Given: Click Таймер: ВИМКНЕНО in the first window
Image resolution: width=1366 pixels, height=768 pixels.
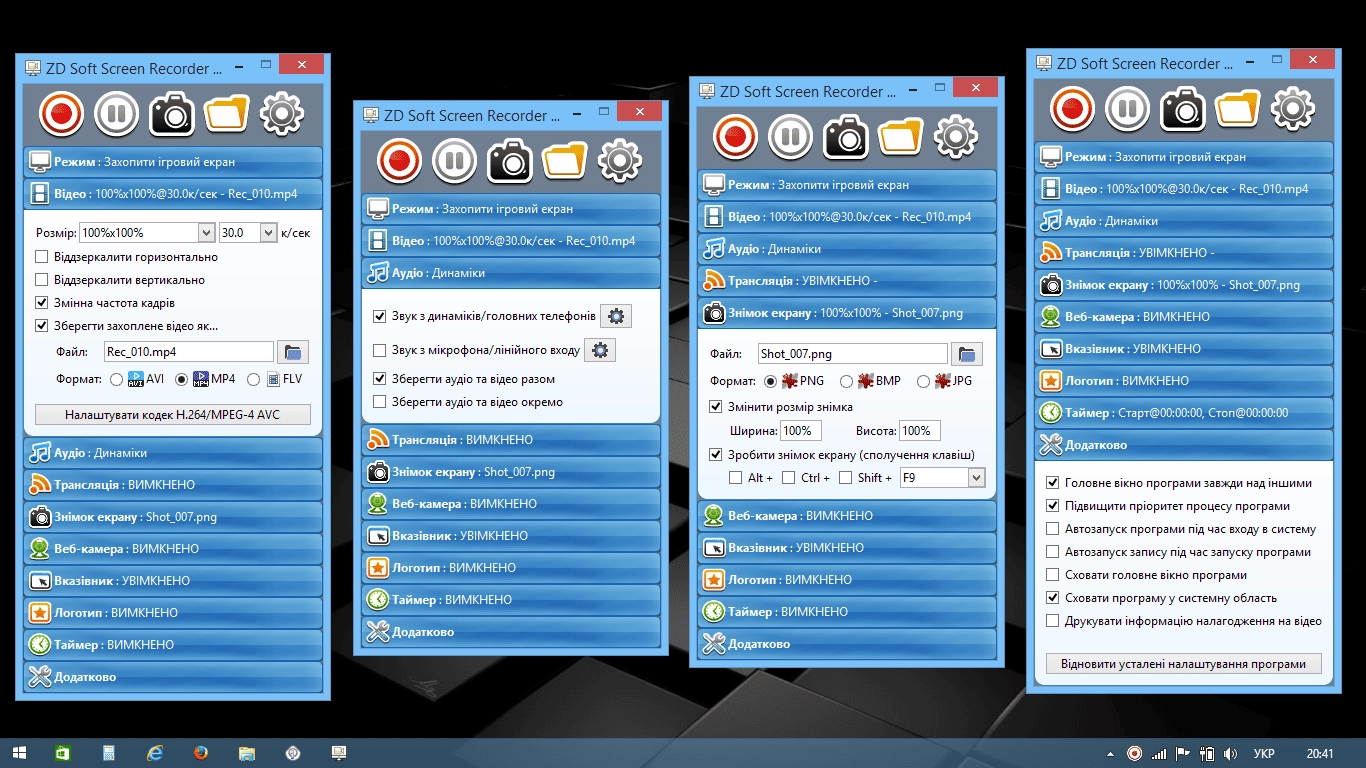Looking at the screenshot, I should (173, 645).
